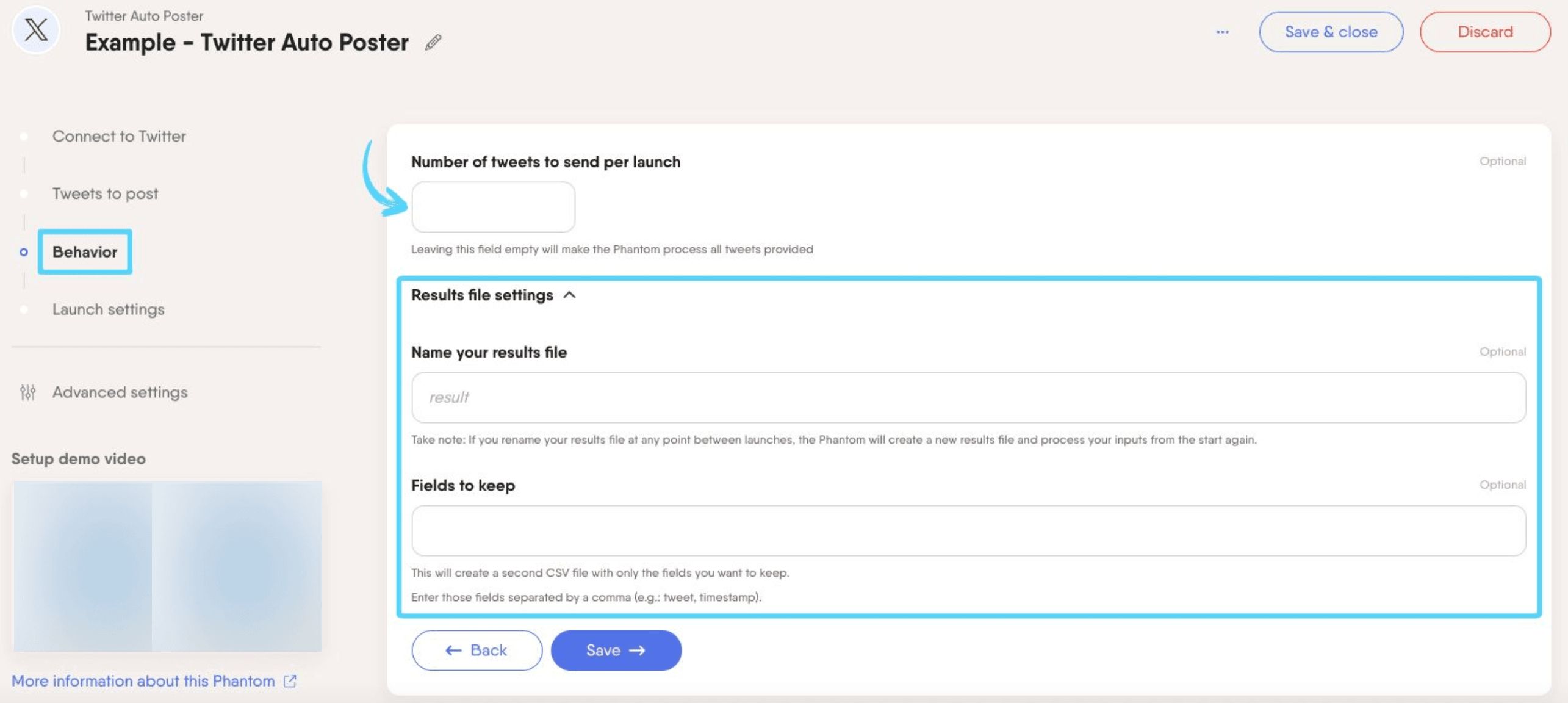Click the Back button
Viewport: 1568px width, 703px height.
tap(477, 651)
